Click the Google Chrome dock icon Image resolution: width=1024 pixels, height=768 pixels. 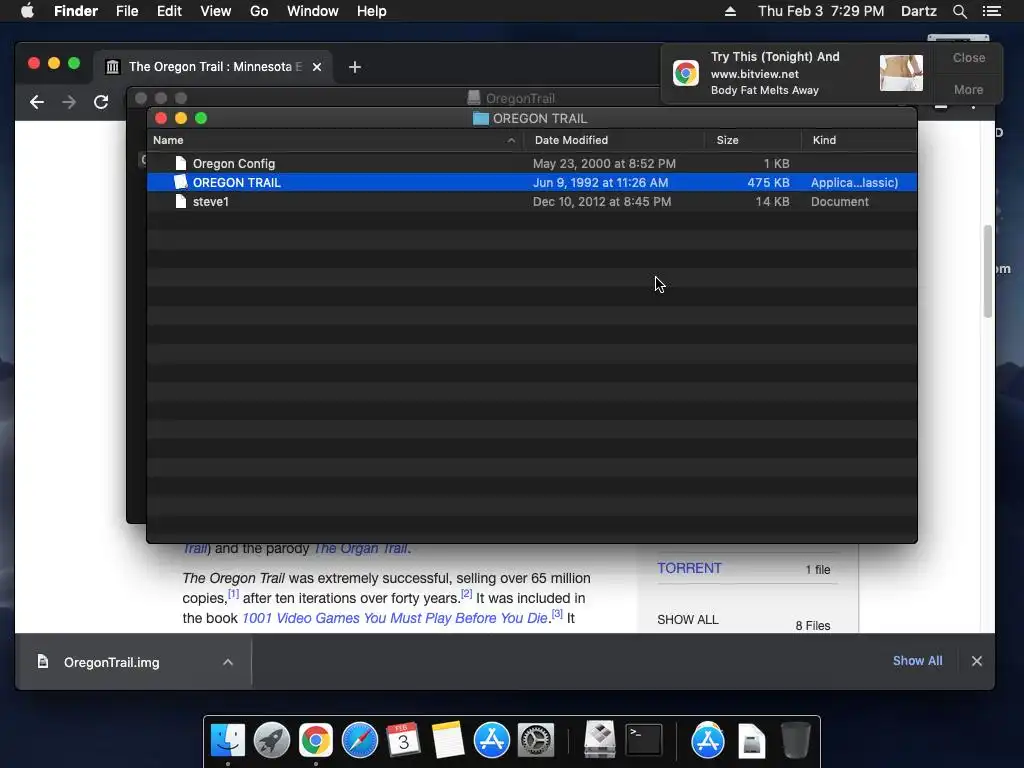pyautogui.click(x=315, y=740)
